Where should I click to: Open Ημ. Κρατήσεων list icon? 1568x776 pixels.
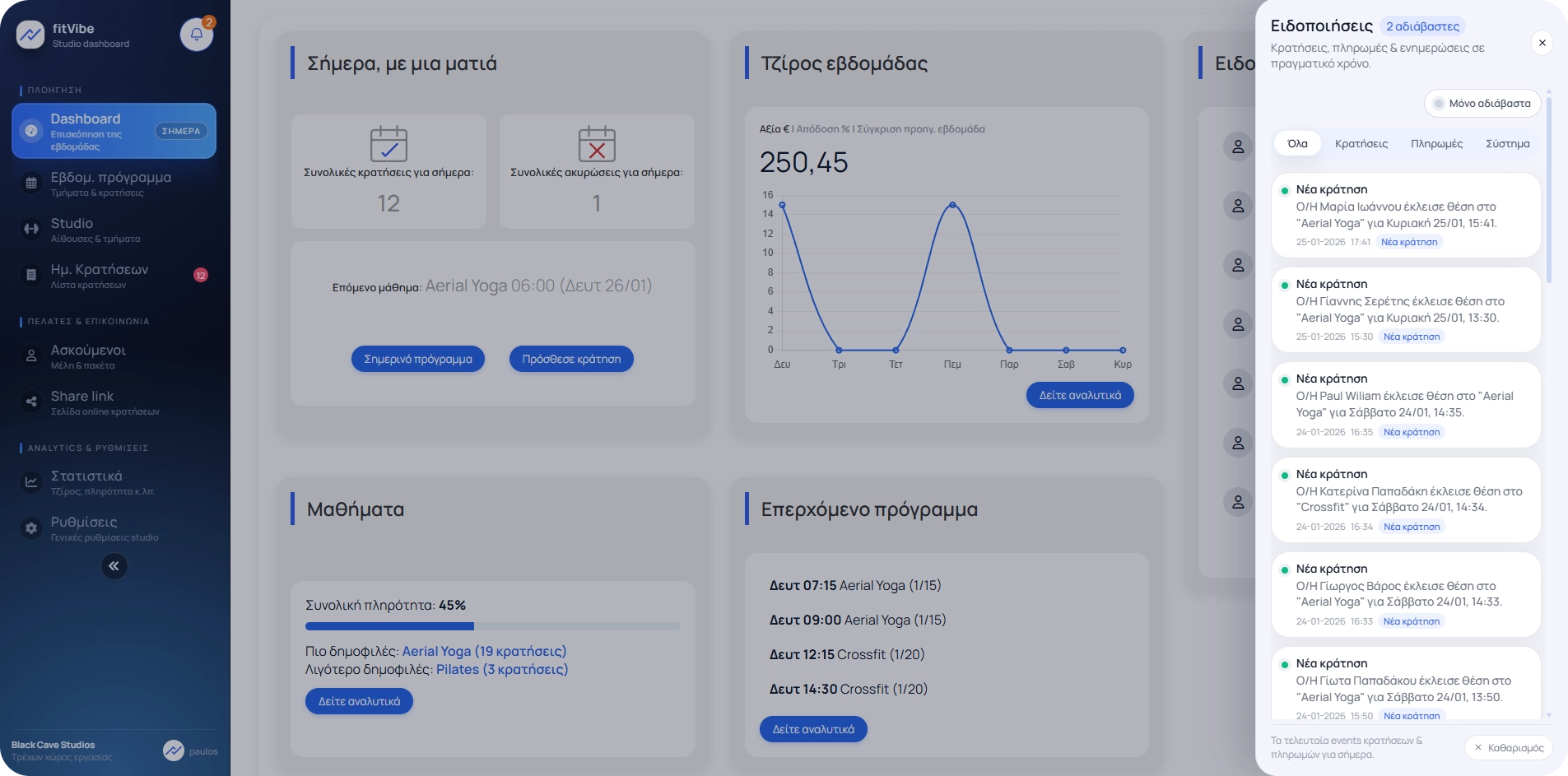(31, 275)
